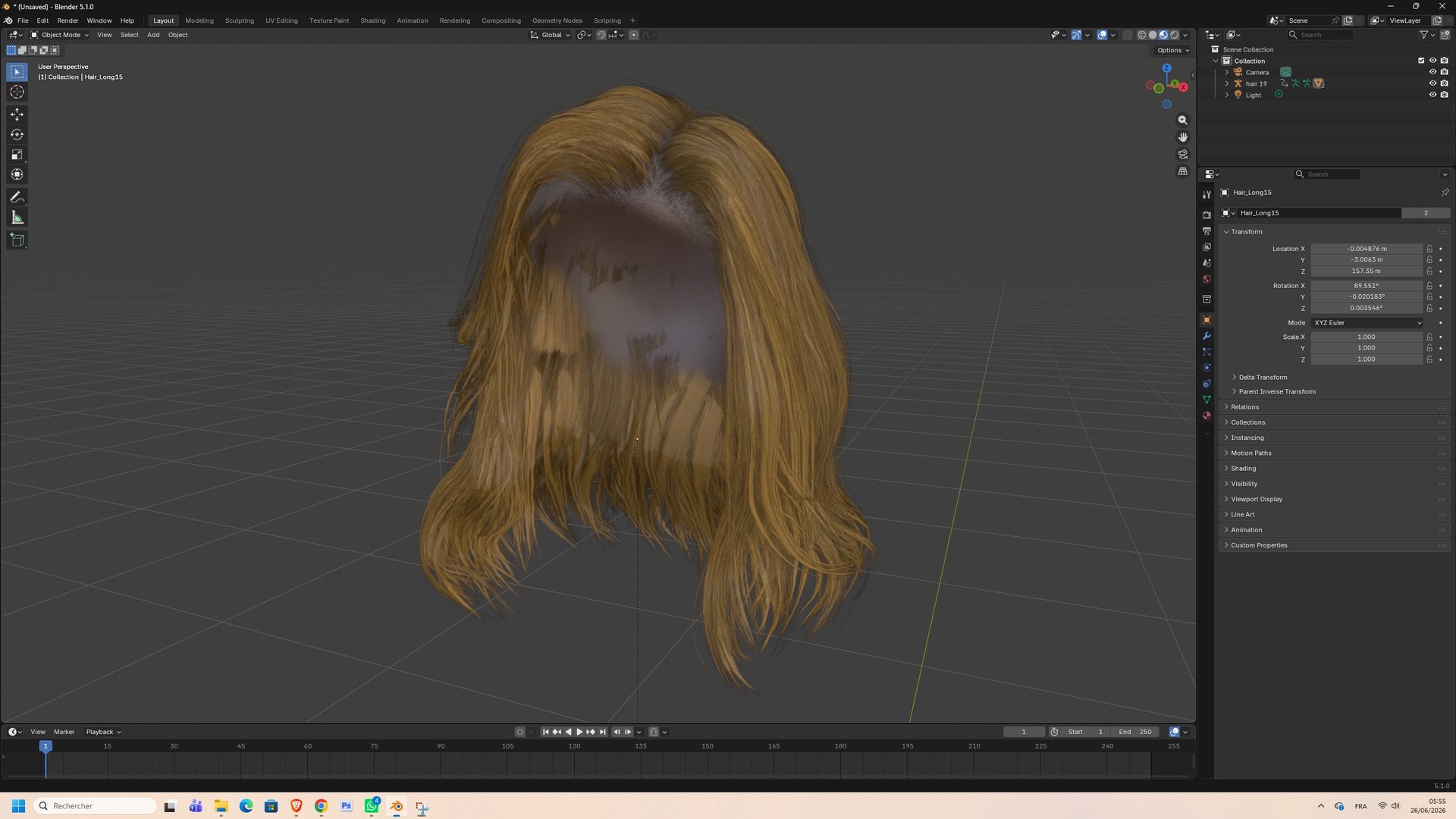Uncheck the Collection exclude checkbox
Image resolution: width=1456 pixels, height=819 pixels.
click(x=1421, y=61)
